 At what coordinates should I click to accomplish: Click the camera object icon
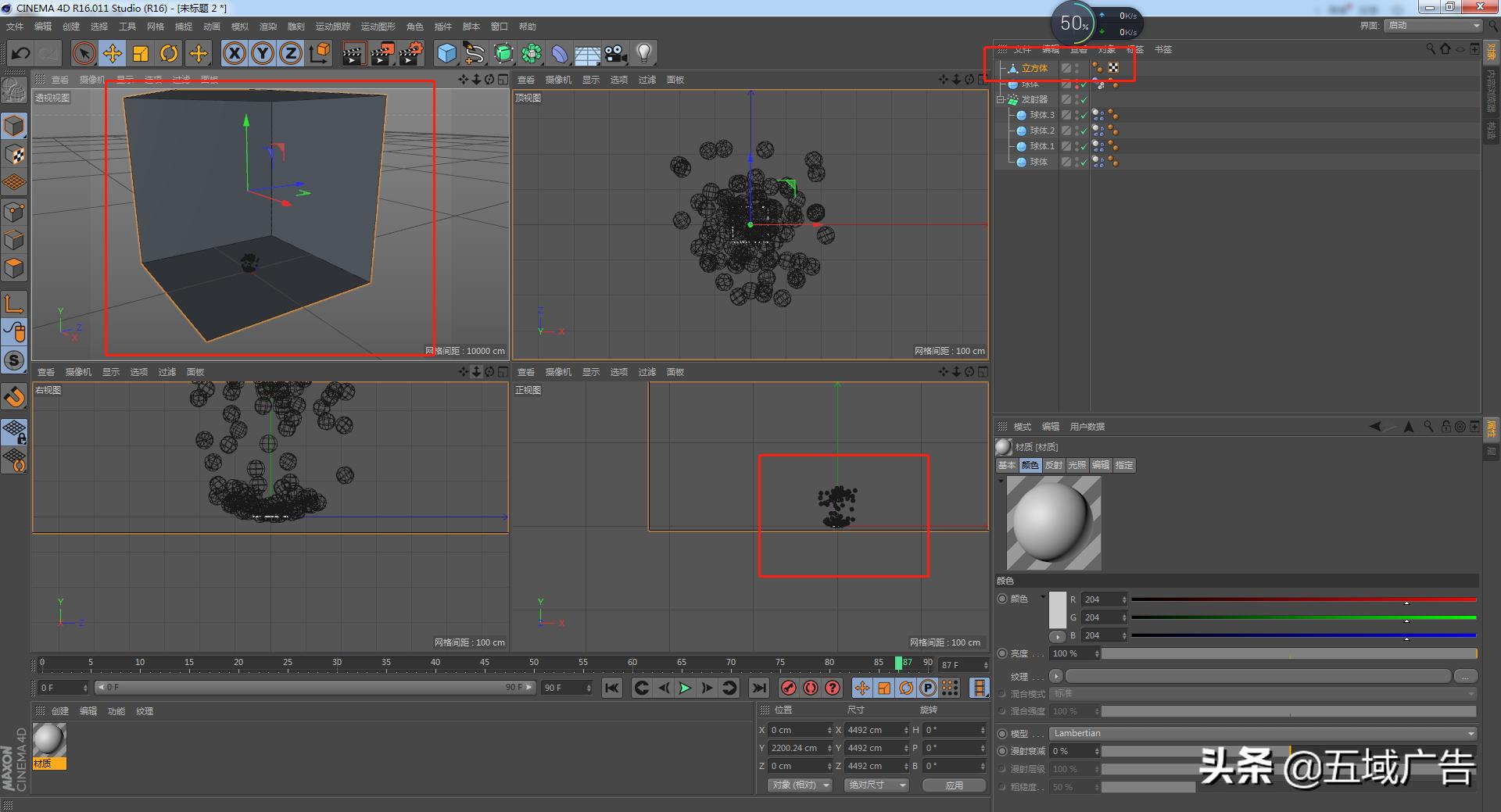(615, 54)
